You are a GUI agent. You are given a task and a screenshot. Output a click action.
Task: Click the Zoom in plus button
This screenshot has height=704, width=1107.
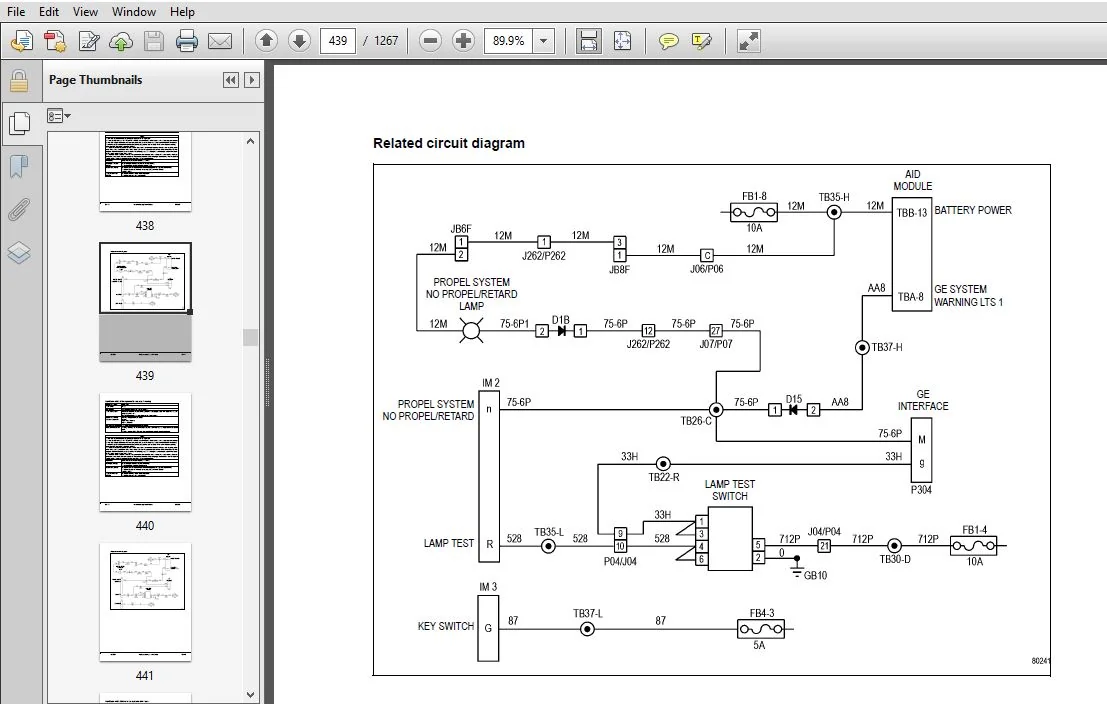(463, 41)
